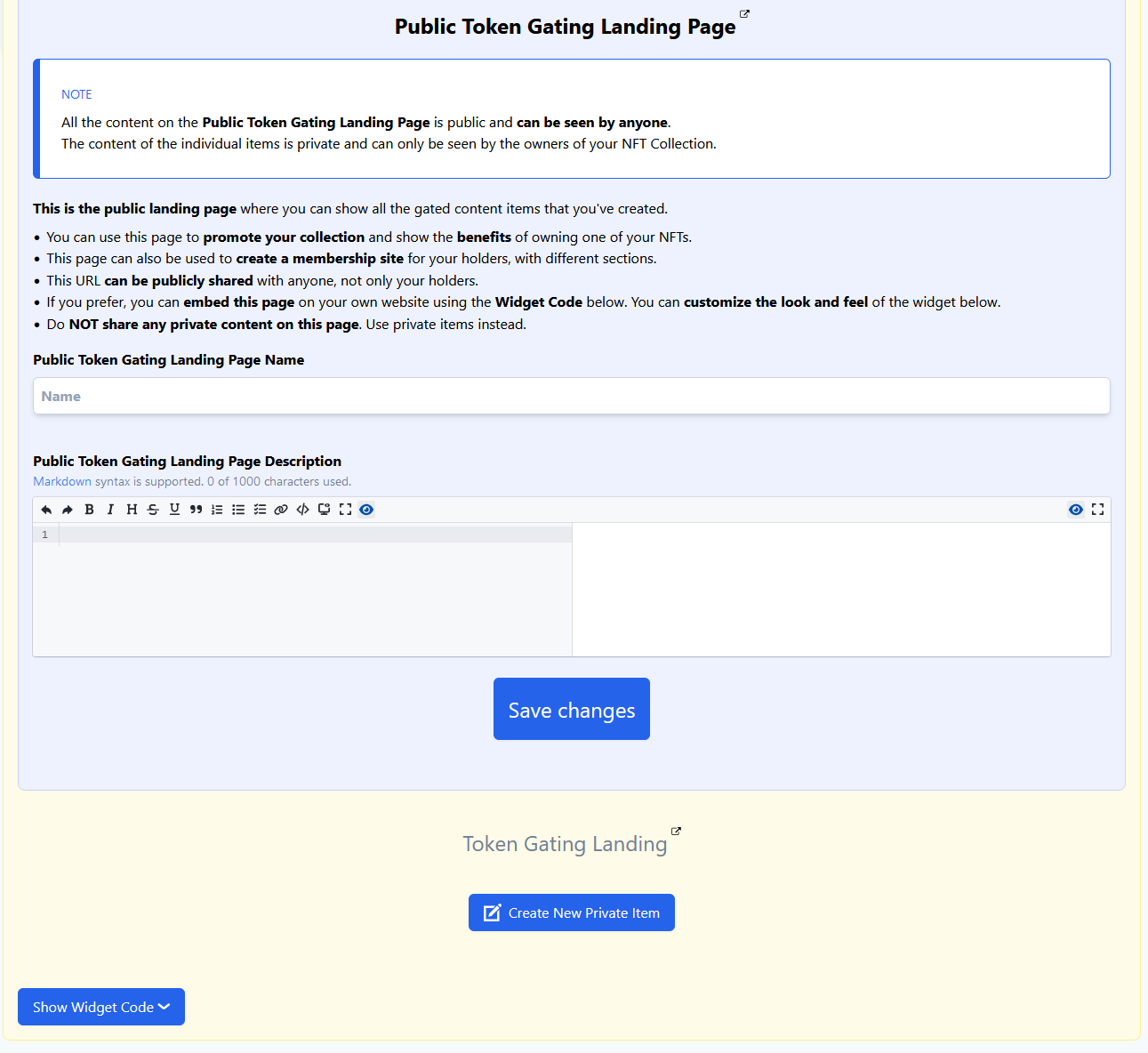The image size is (1148, 1053).
Task: Click the Save changes button
Action: pyautogui.click(x=572, y=709)
